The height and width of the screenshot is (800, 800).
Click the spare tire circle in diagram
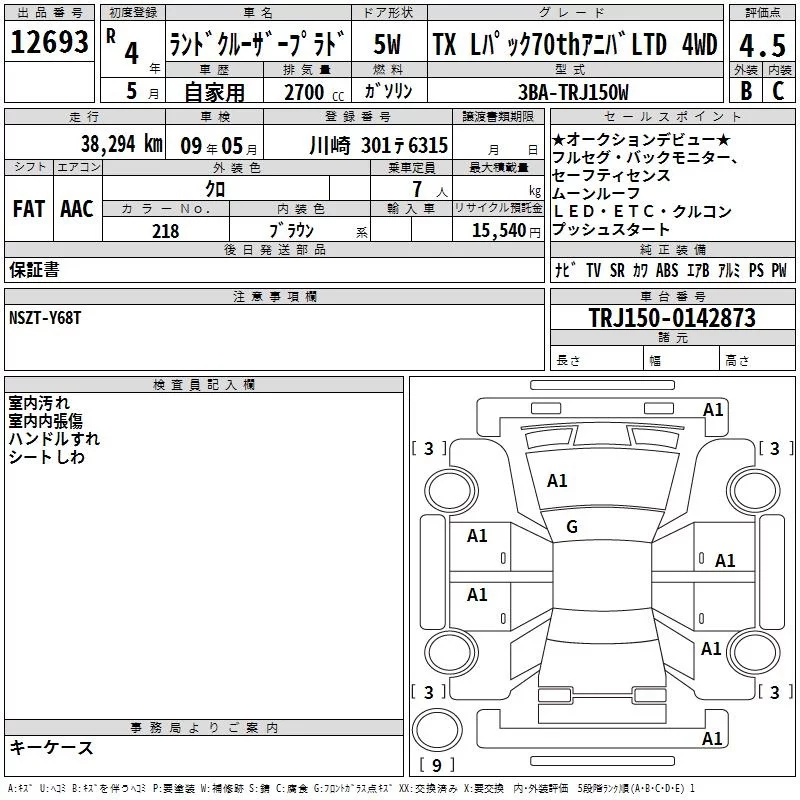click(437, 730)
